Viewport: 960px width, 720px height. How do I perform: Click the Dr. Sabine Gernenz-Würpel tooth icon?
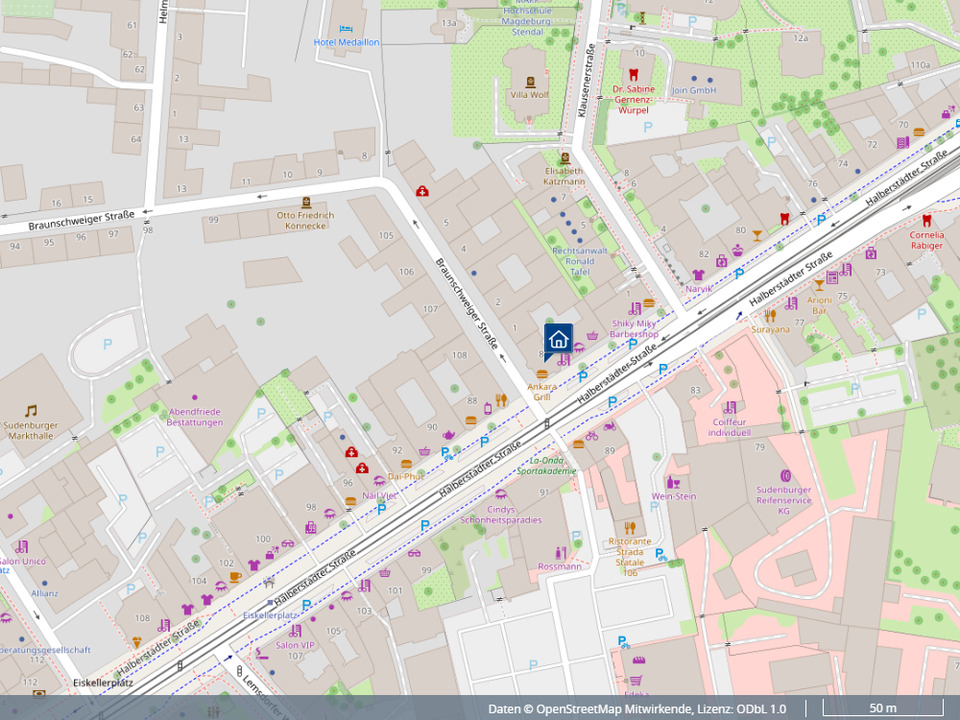(631, 74)
